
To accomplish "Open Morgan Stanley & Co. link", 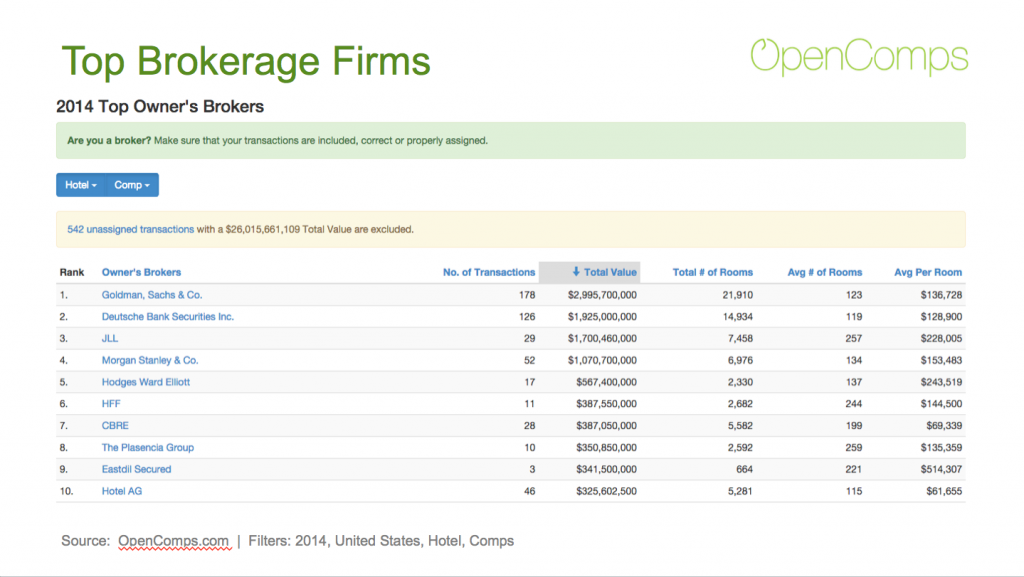I will 150,360.
